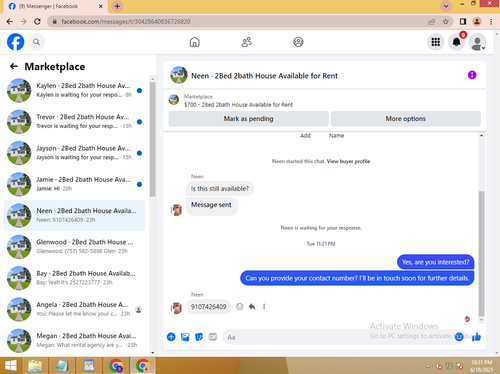Open File Explorer from the taskbar

click(x=35, y=366)
